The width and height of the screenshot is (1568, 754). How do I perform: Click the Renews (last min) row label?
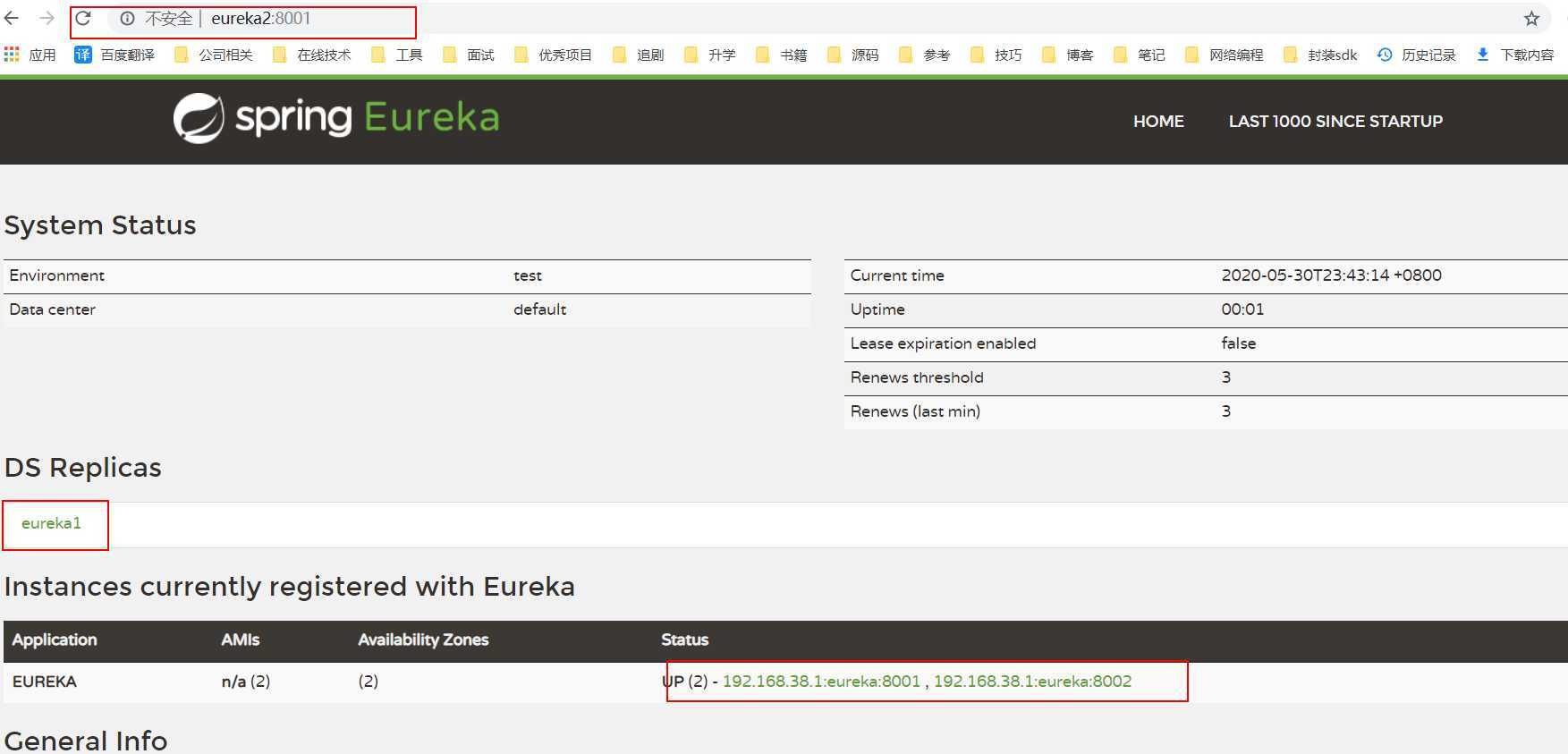(915, 411)
